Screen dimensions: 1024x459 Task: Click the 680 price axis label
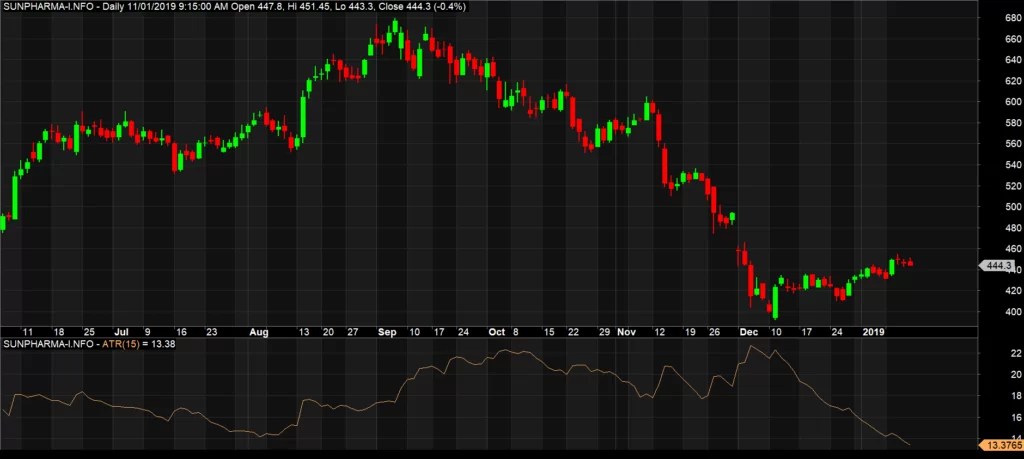pyautogui.click(x=1013, y=18)
